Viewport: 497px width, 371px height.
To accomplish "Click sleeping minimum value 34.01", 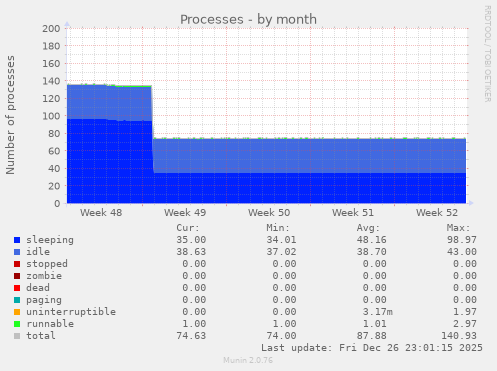I will click(281, 240).
